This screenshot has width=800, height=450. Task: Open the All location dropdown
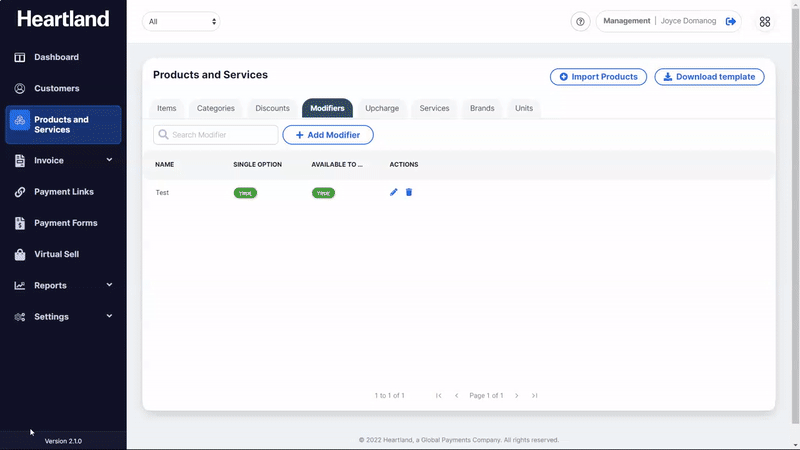pyautogui.click(x=181, y=21)
